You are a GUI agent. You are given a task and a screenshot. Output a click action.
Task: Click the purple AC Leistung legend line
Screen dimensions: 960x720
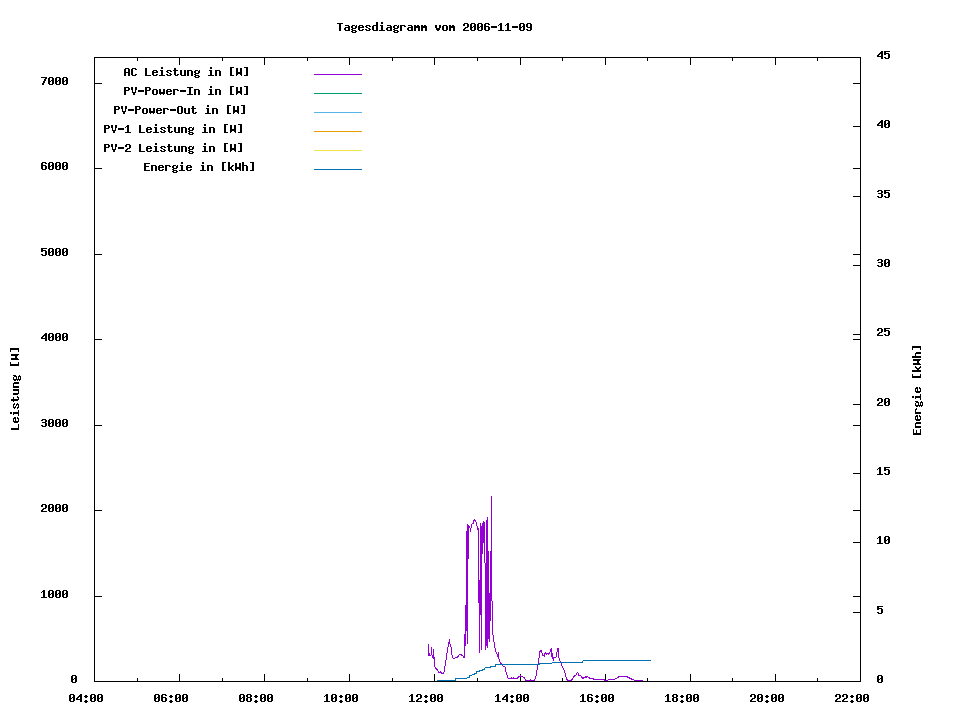click(x=337, y=74)
